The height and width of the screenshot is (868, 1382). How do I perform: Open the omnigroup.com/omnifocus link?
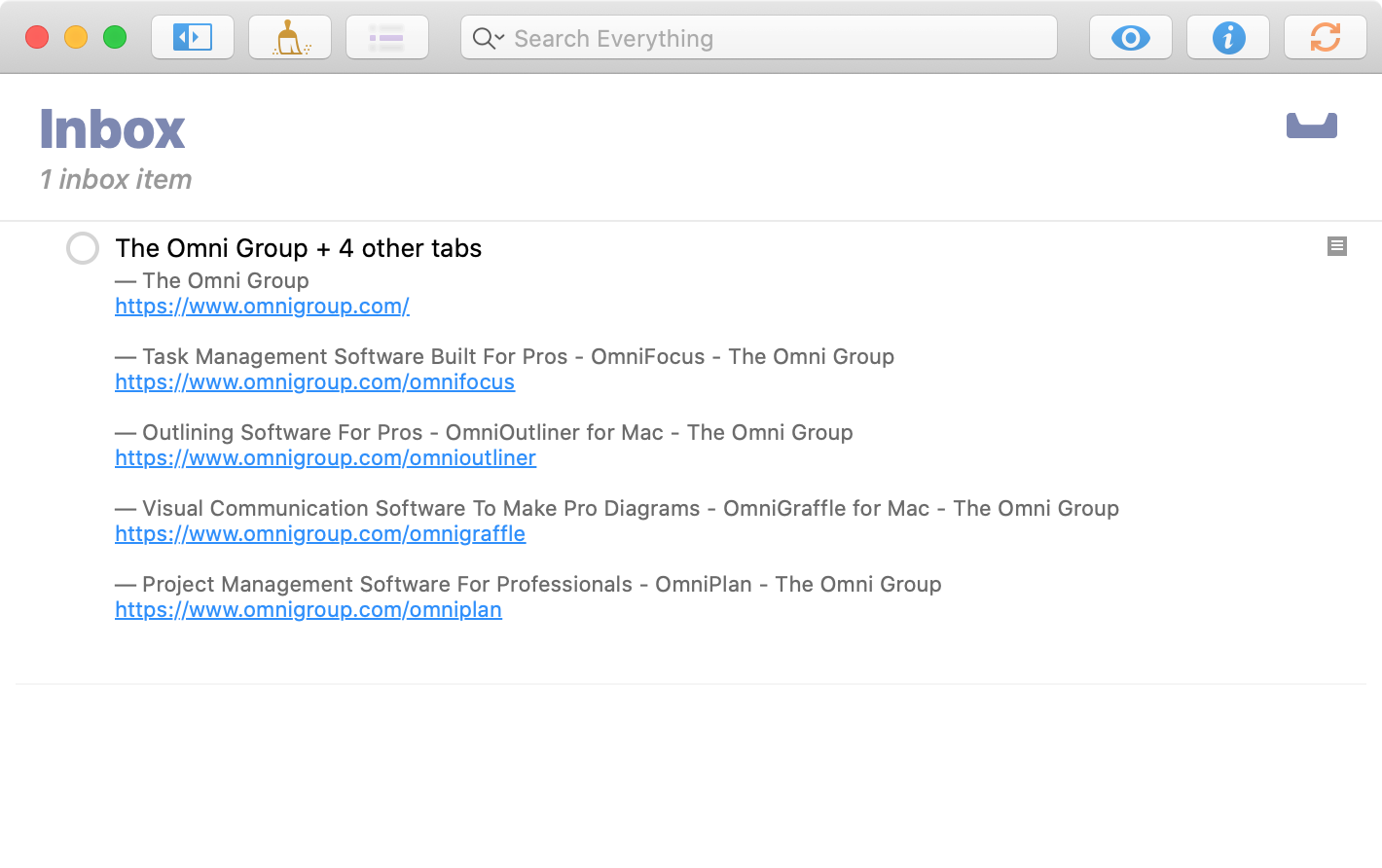[x=314, y=381]
